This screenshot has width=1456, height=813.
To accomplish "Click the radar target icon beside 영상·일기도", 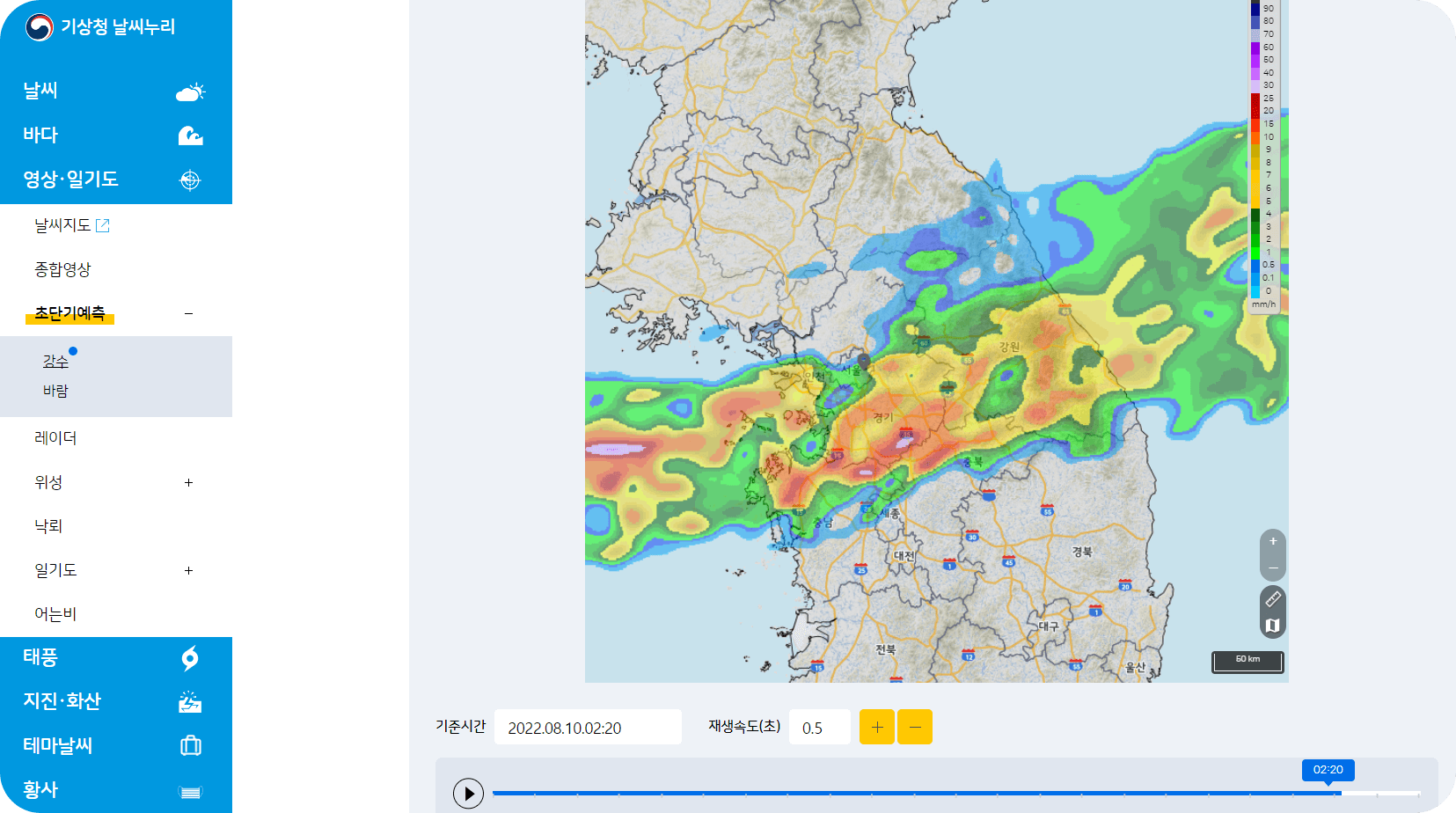I will click(x=190, y=180).
